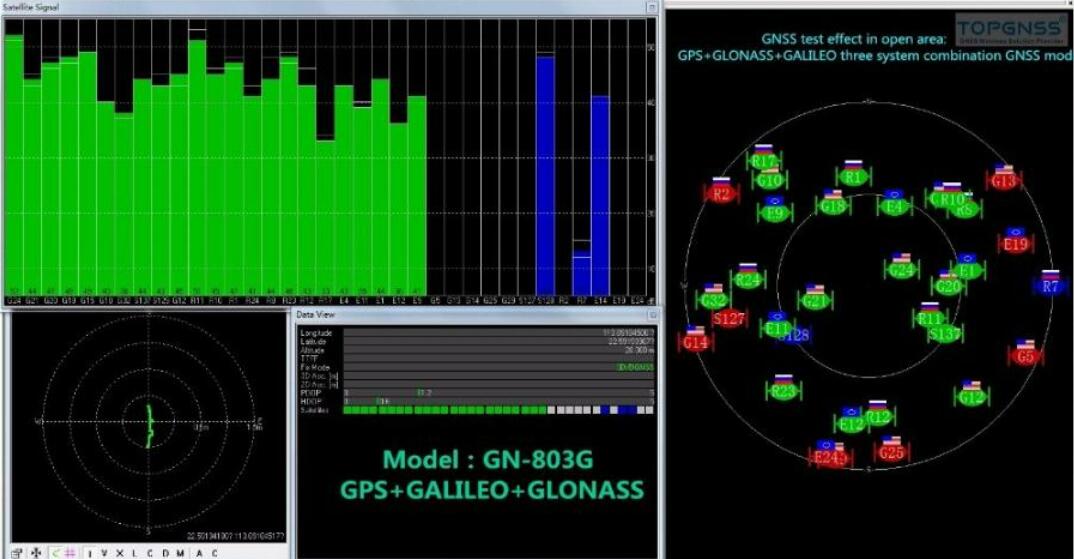Click the V toolbar letter button
Image resolution: width=1074 pixels, height=559 pixels.
(x=104, y=553)
